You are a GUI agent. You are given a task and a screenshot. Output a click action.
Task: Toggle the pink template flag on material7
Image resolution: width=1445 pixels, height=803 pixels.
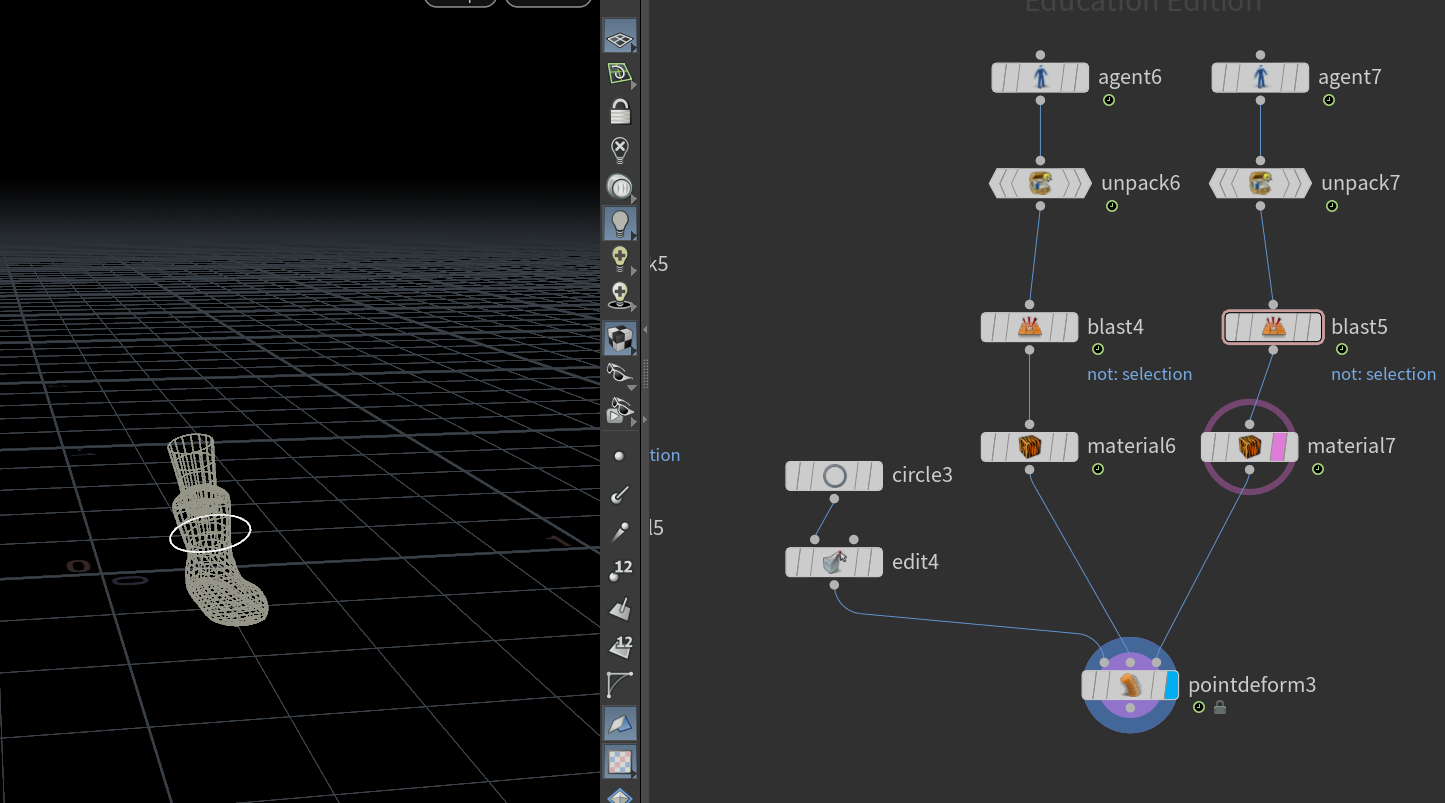(1277, 447)
